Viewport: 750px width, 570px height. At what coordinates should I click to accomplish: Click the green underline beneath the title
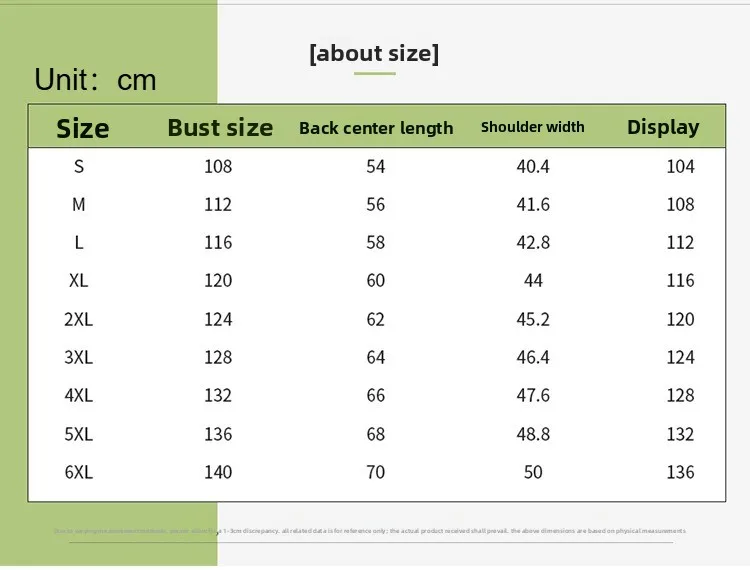375,73
